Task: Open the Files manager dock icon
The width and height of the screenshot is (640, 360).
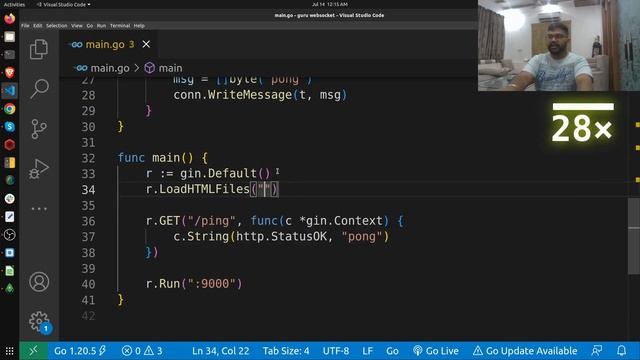Action: pyautogui.click(x=9, y=37)
